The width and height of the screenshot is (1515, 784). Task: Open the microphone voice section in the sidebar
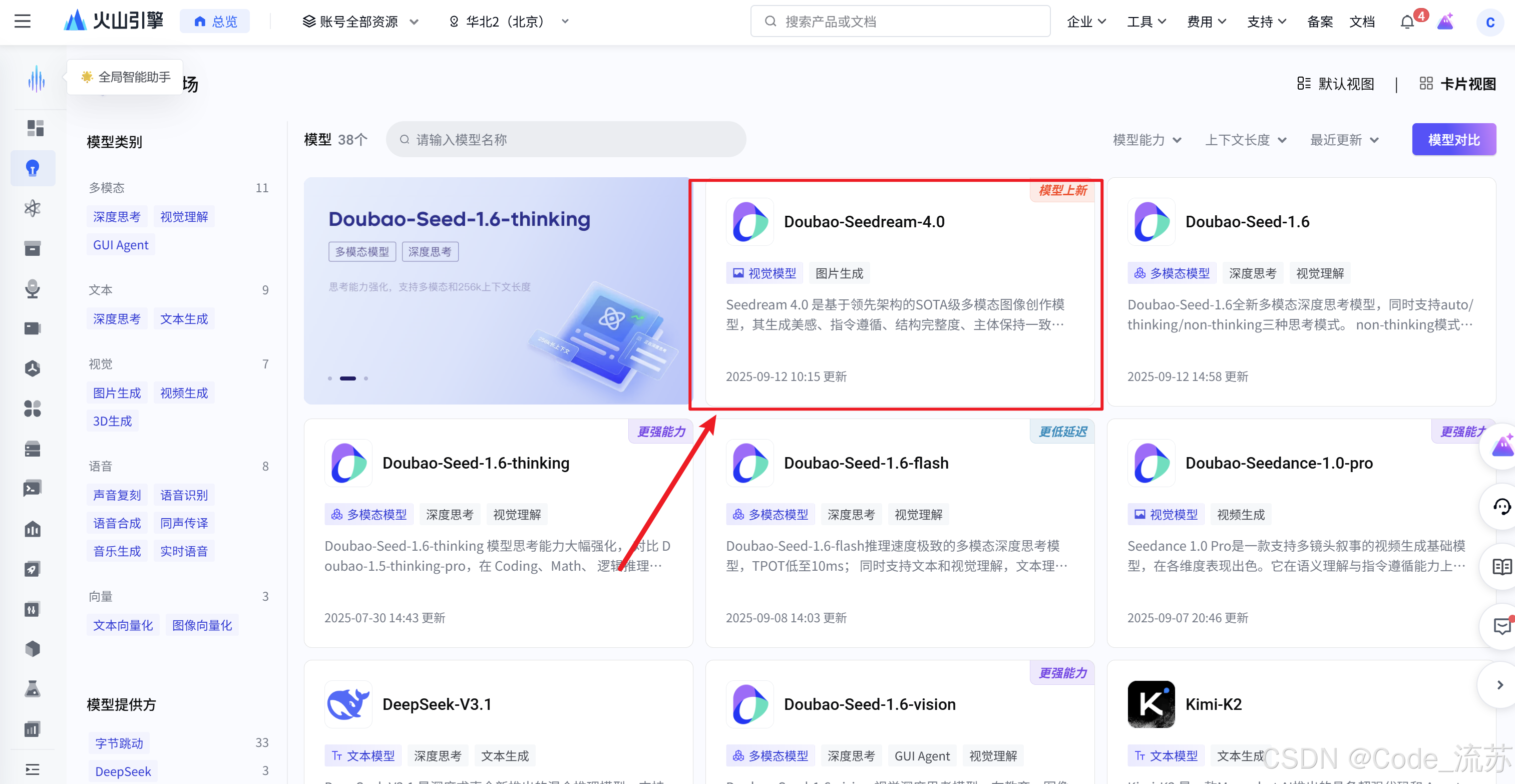33,289
